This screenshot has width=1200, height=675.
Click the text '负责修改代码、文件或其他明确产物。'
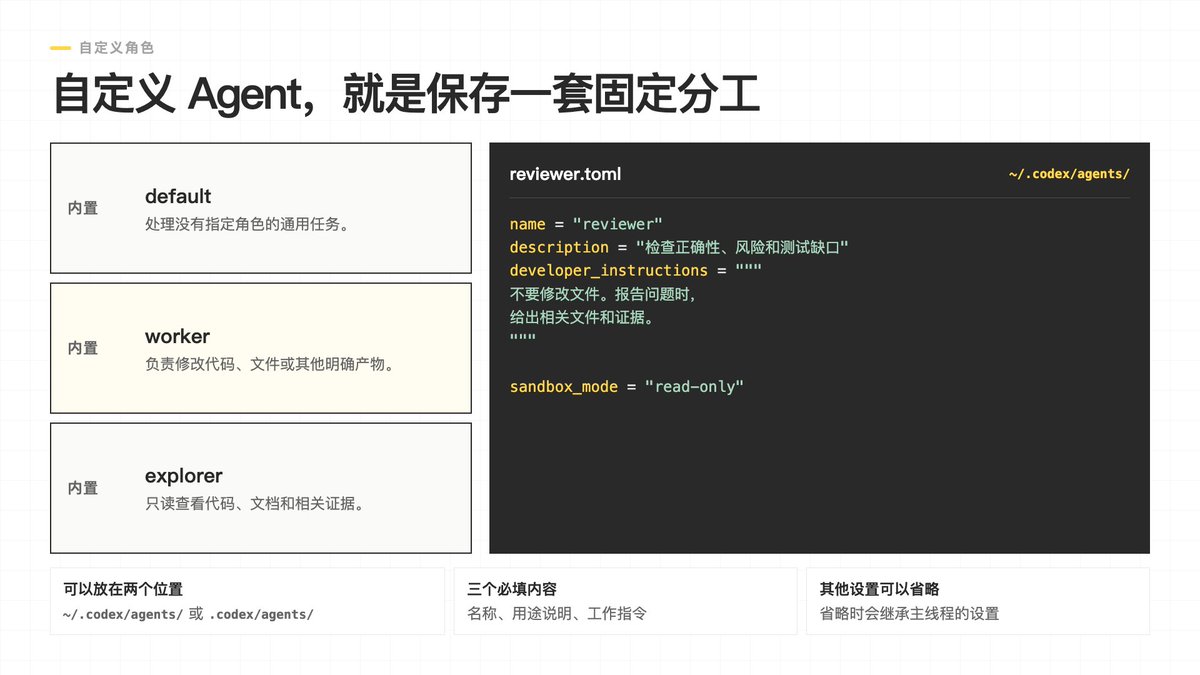269,364
